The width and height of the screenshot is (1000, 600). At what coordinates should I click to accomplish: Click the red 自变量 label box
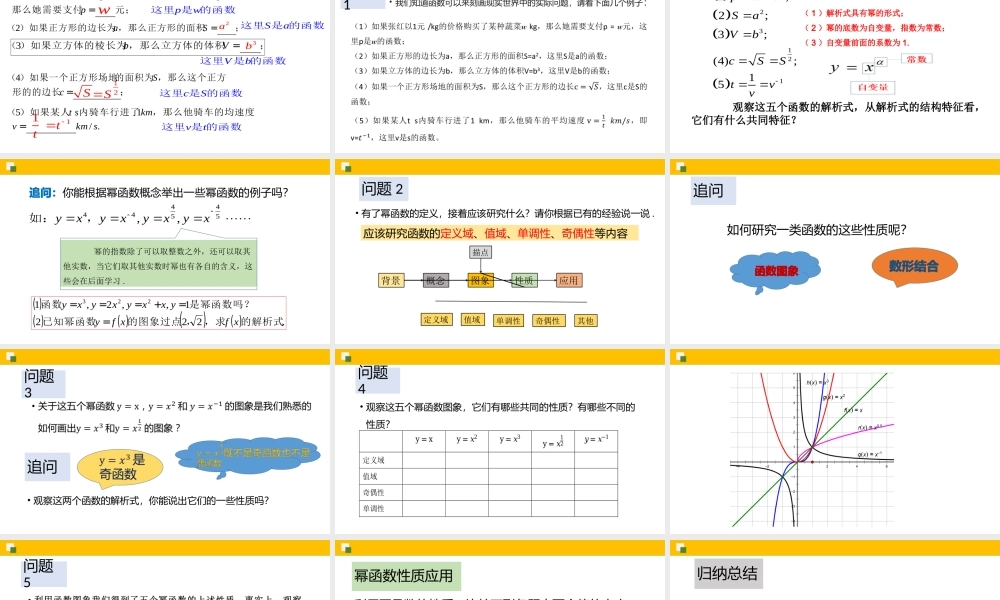pyautogui.click(x=873, y=87)
